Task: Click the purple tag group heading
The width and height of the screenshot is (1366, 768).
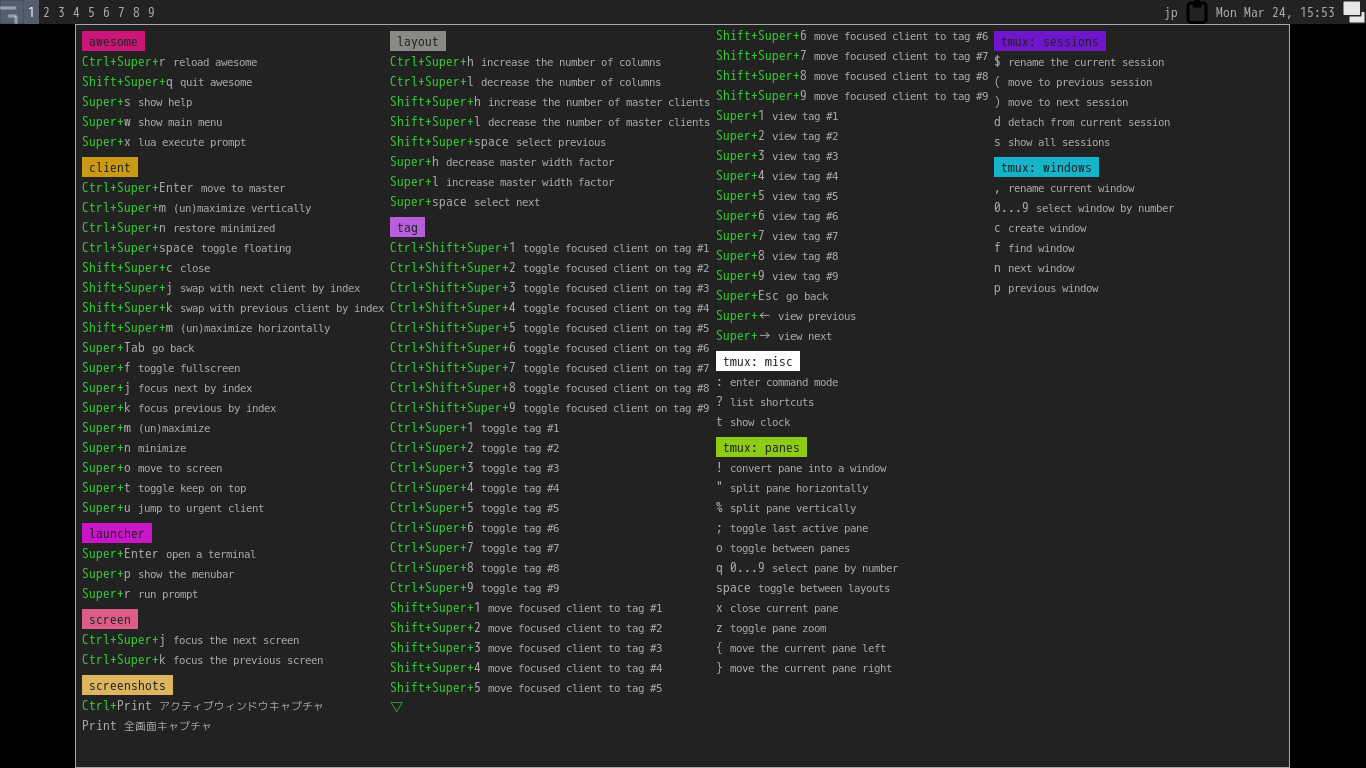Action: coord(407,227)
